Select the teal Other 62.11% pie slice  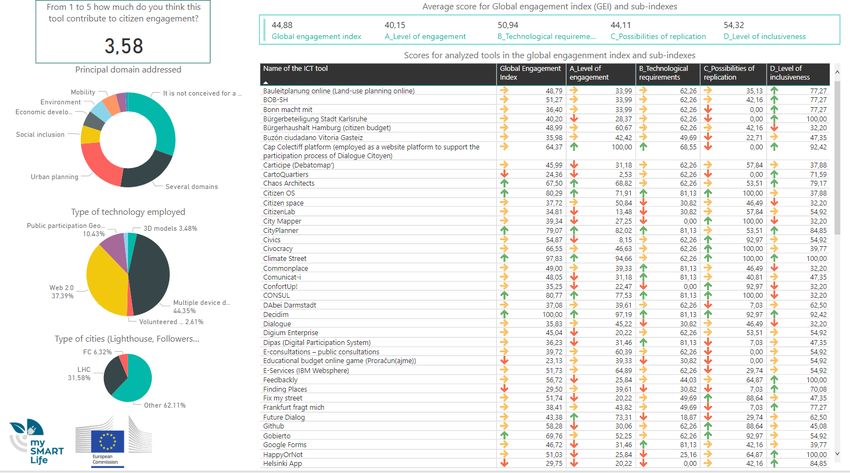pos(136,382)
